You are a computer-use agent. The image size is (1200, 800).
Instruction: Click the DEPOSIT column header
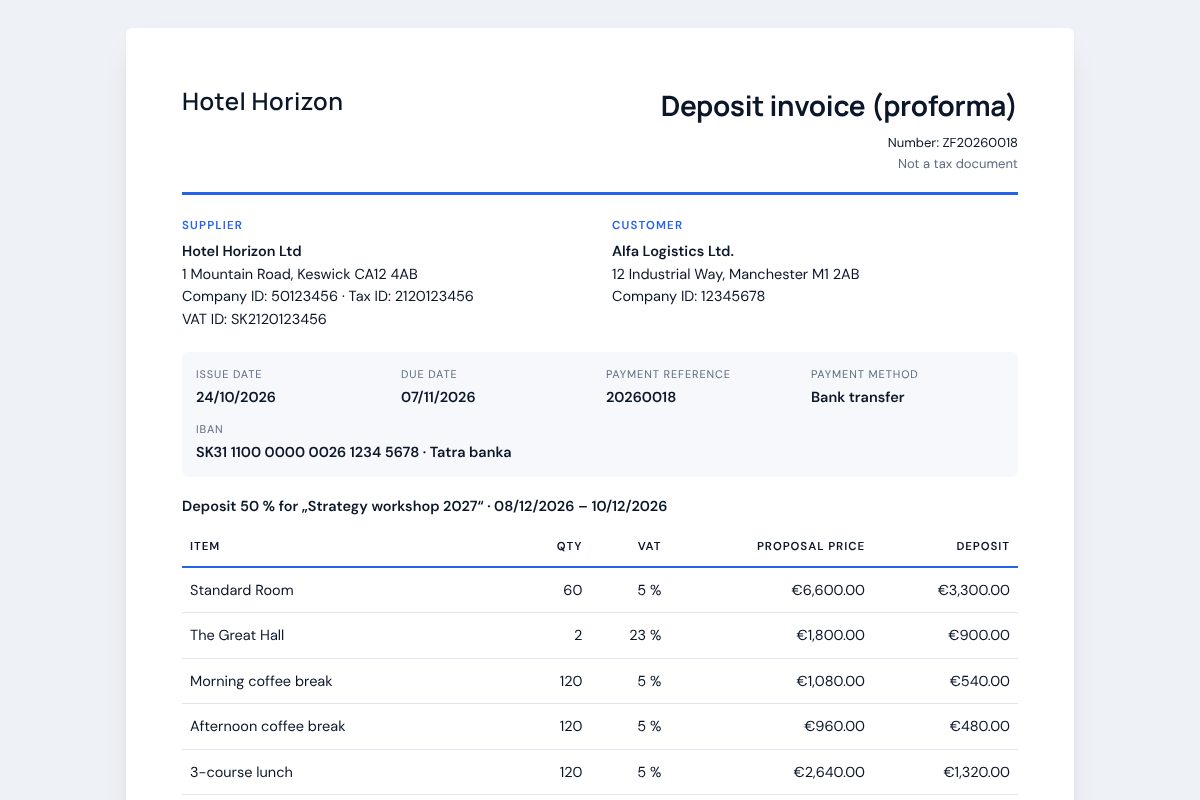(x=983, y=546)
